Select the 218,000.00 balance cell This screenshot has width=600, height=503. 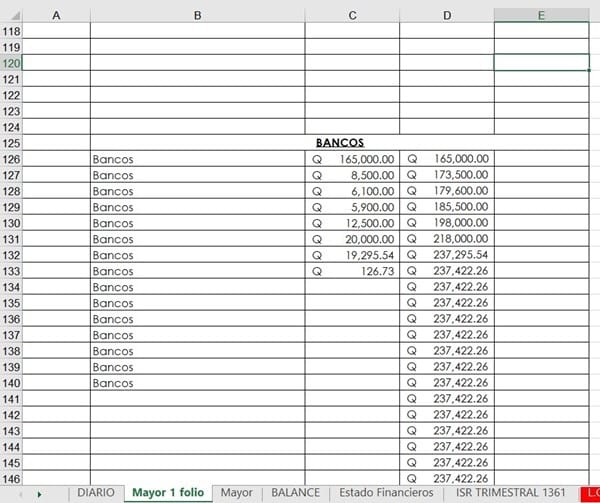pyautogui.click(x=447, y=239)
